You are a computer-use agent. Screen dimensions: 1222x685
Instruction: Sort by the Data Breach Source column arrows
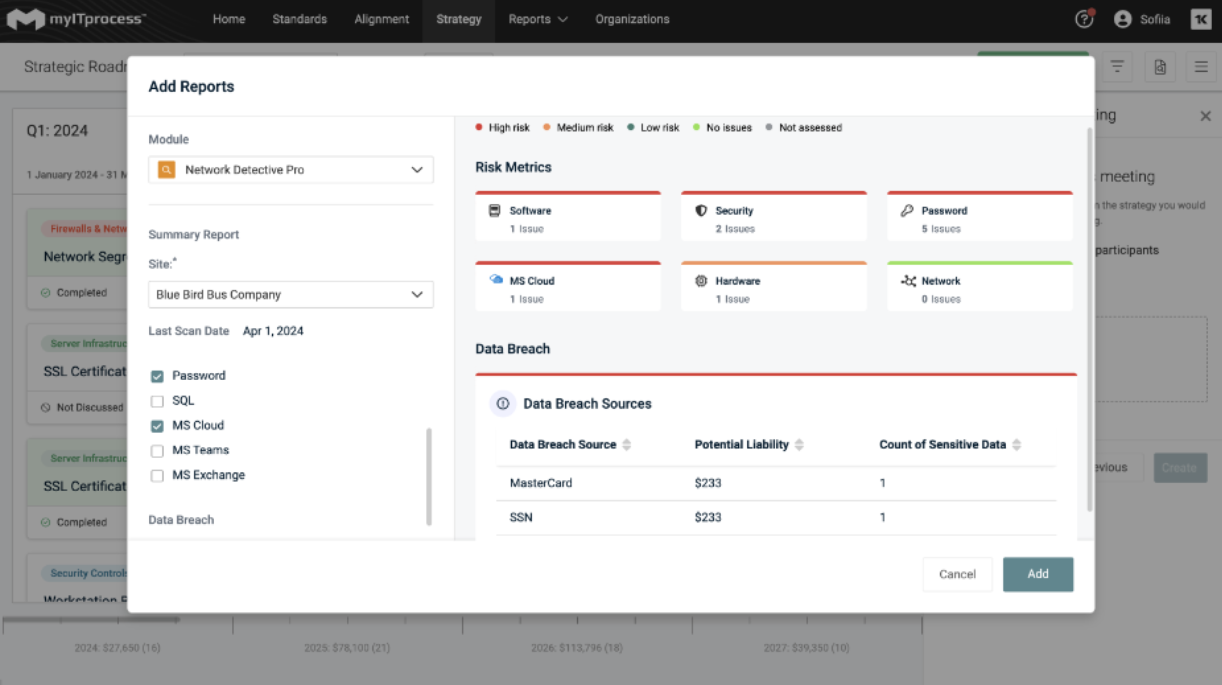(x=627, y=445)
